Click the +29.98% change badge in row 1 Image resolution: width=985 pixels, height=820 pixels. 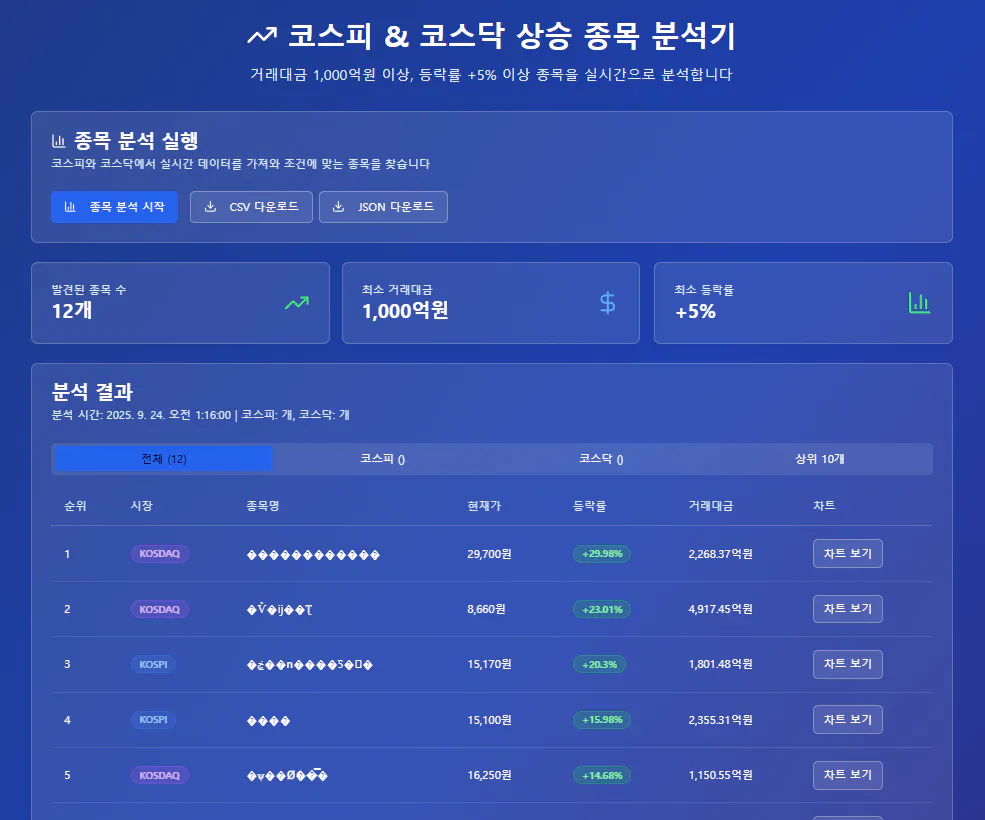[601, 553]
